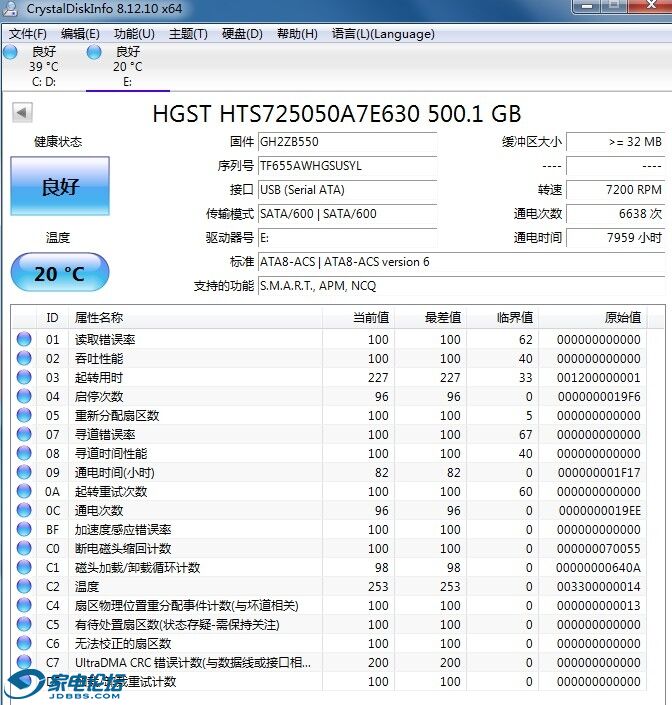The width and height of the screenshot is (672, 705).
Task: Open the 文件(F) menu
Action: (28, 34)
